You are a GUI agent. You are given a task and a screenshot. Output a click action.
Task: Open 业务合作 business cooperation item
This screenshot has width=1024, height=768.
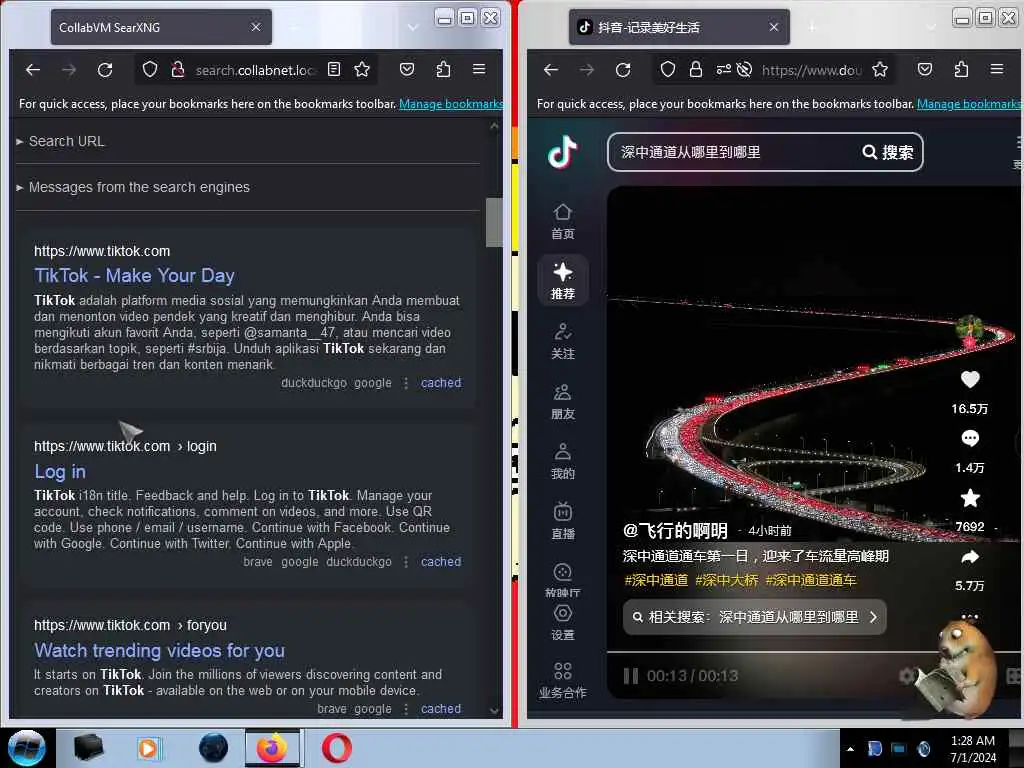click(x=562, y=680)
